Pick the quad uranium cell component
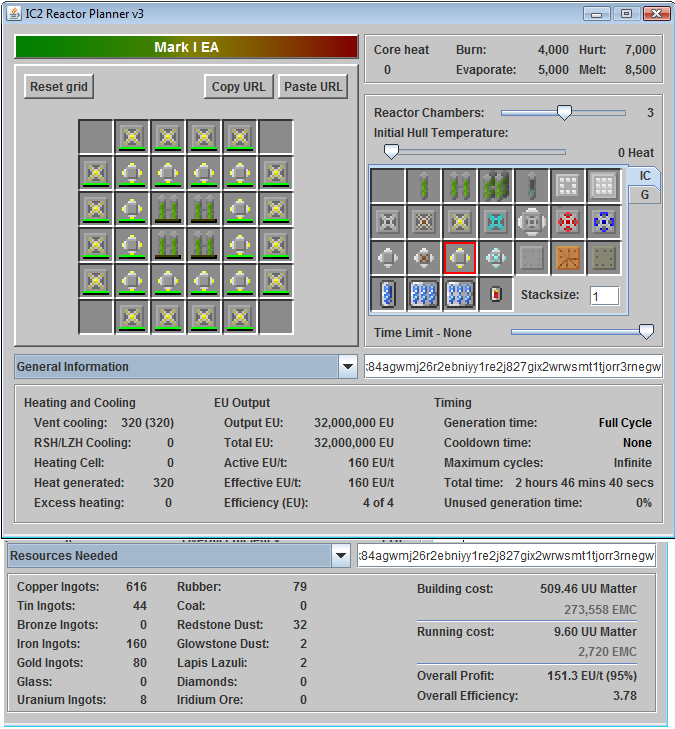This screenshot has height=729, width=675. click(496, 185)
